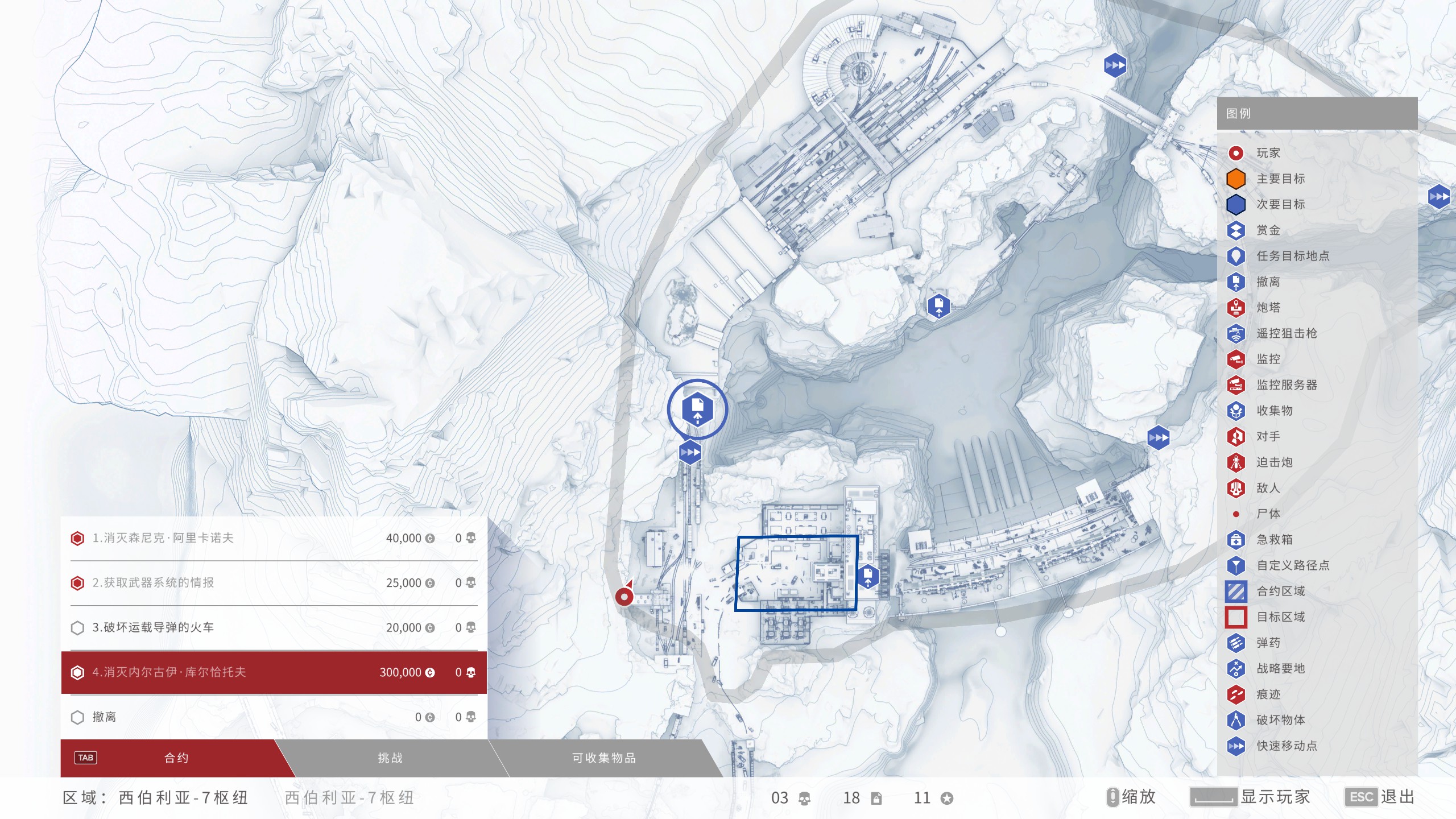Click the 快速移动点 legend icon
The image size is (1456, 819).
(1235, 746)
